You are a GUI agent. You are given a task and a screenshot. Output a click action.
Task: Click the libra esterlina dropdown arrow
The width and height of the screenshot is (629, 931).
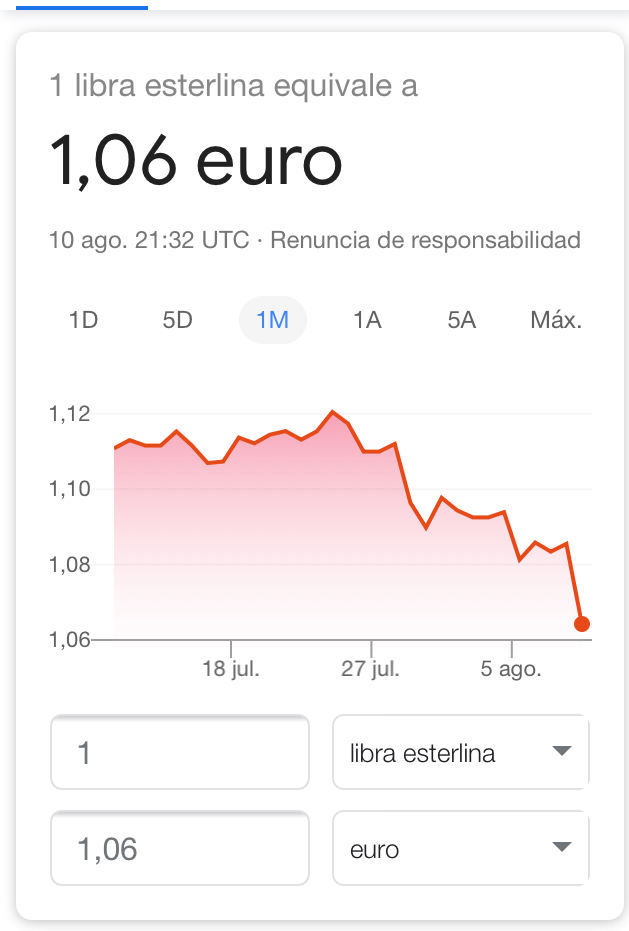562,752
